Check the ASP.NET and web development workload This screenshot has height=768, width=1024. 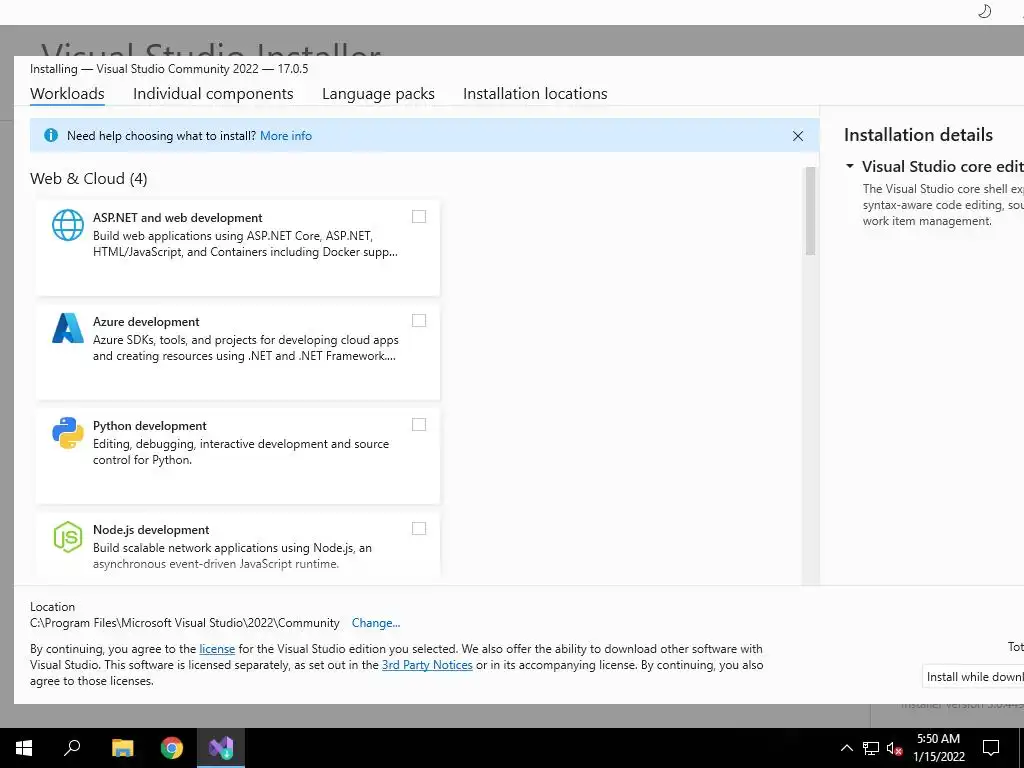(x=419, y=217)
